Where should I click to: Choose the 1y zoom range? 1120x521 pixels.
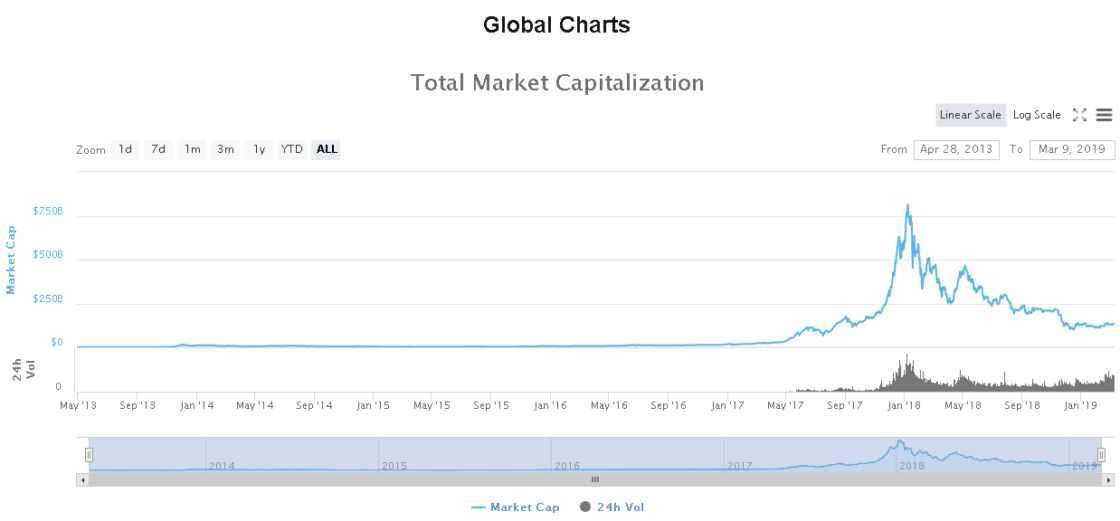pos(259,149)
